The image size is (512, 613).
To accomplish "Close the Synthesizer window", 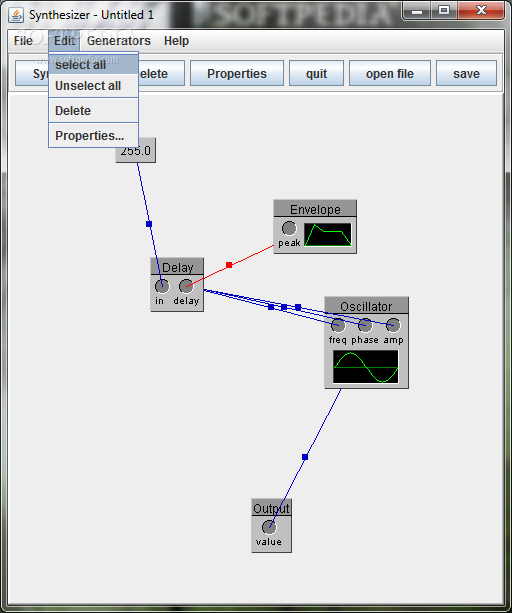I will pyautogui.click(x=481, y=11).
